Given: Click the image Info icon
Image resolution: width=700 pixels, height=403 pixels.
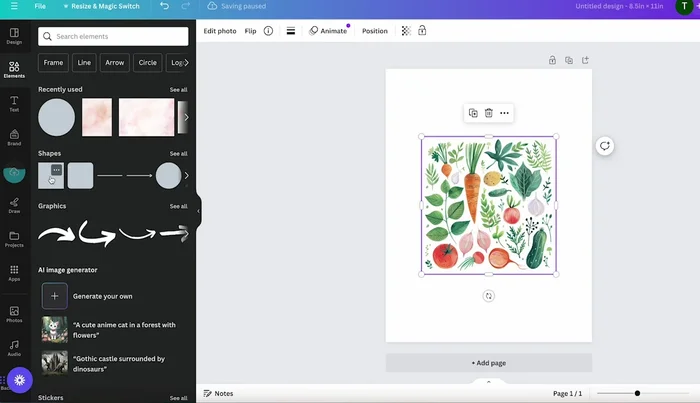Looking at the screenshot, I should click(x=268, y=31).
